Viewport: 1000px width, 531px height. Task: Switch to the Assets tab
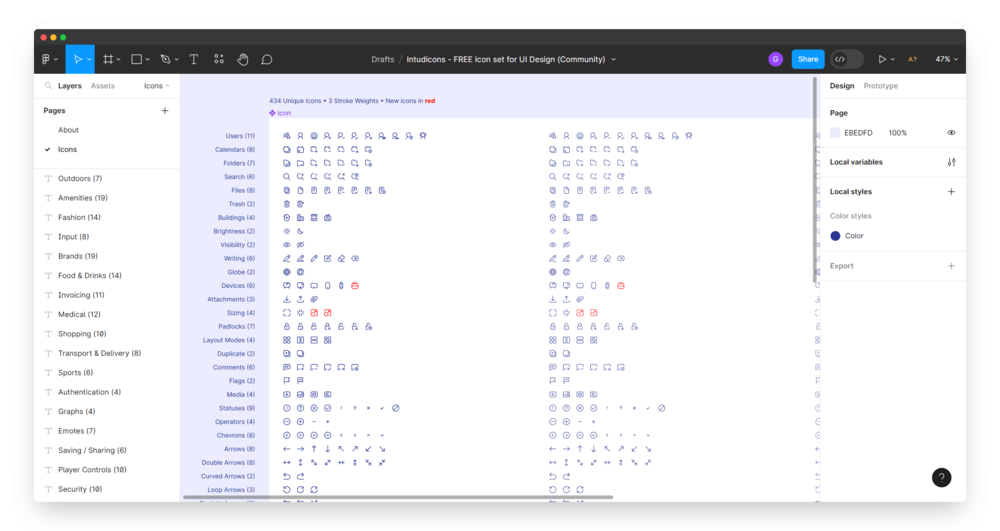[x=103, y=85]
